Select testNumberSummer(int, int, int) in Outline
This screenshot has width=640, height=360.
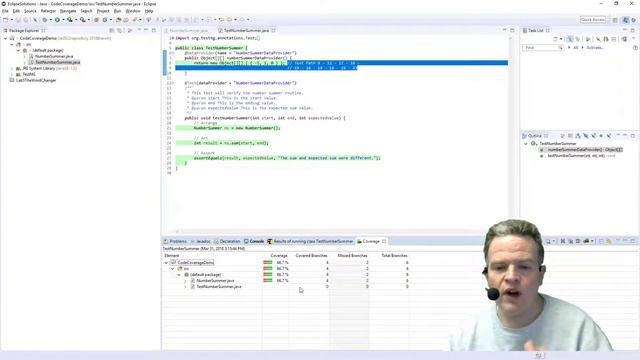(x=578, y=156)
